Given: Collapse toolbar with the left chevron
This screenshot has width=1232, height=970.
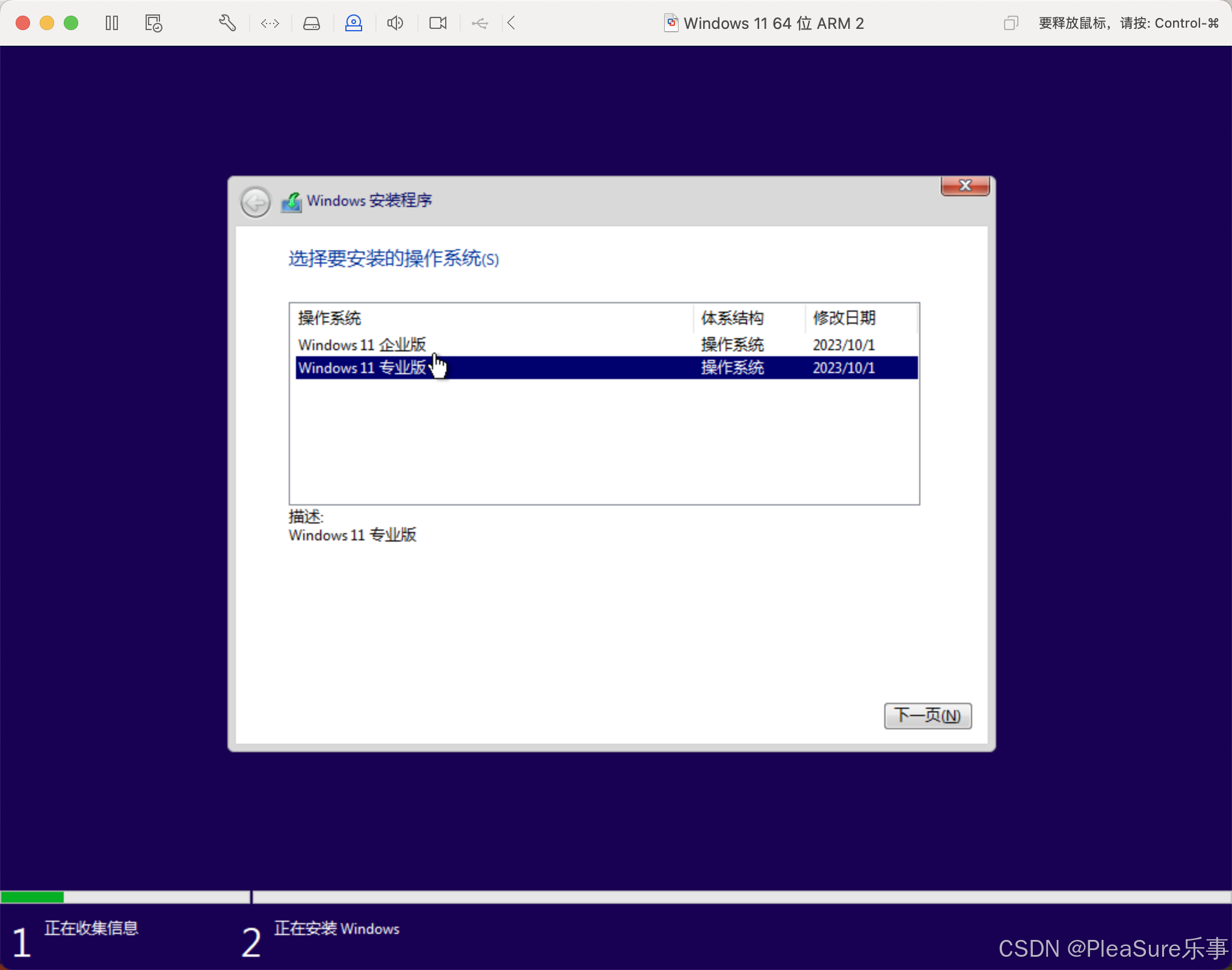Looking at the screenshot, I should pos(511,23).
